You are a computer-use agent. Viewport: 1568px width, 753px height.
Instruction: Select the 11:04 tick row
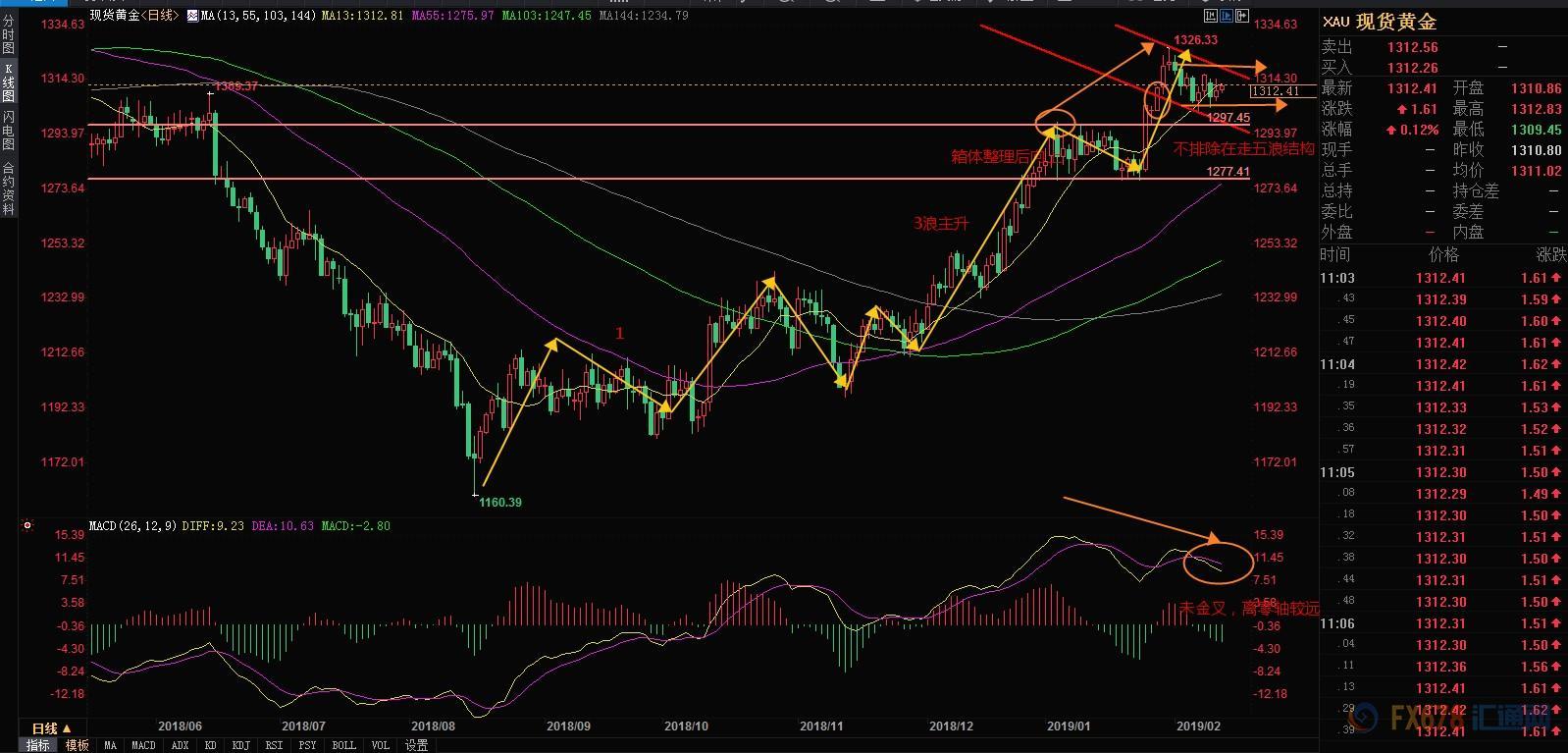(1443, 364)
